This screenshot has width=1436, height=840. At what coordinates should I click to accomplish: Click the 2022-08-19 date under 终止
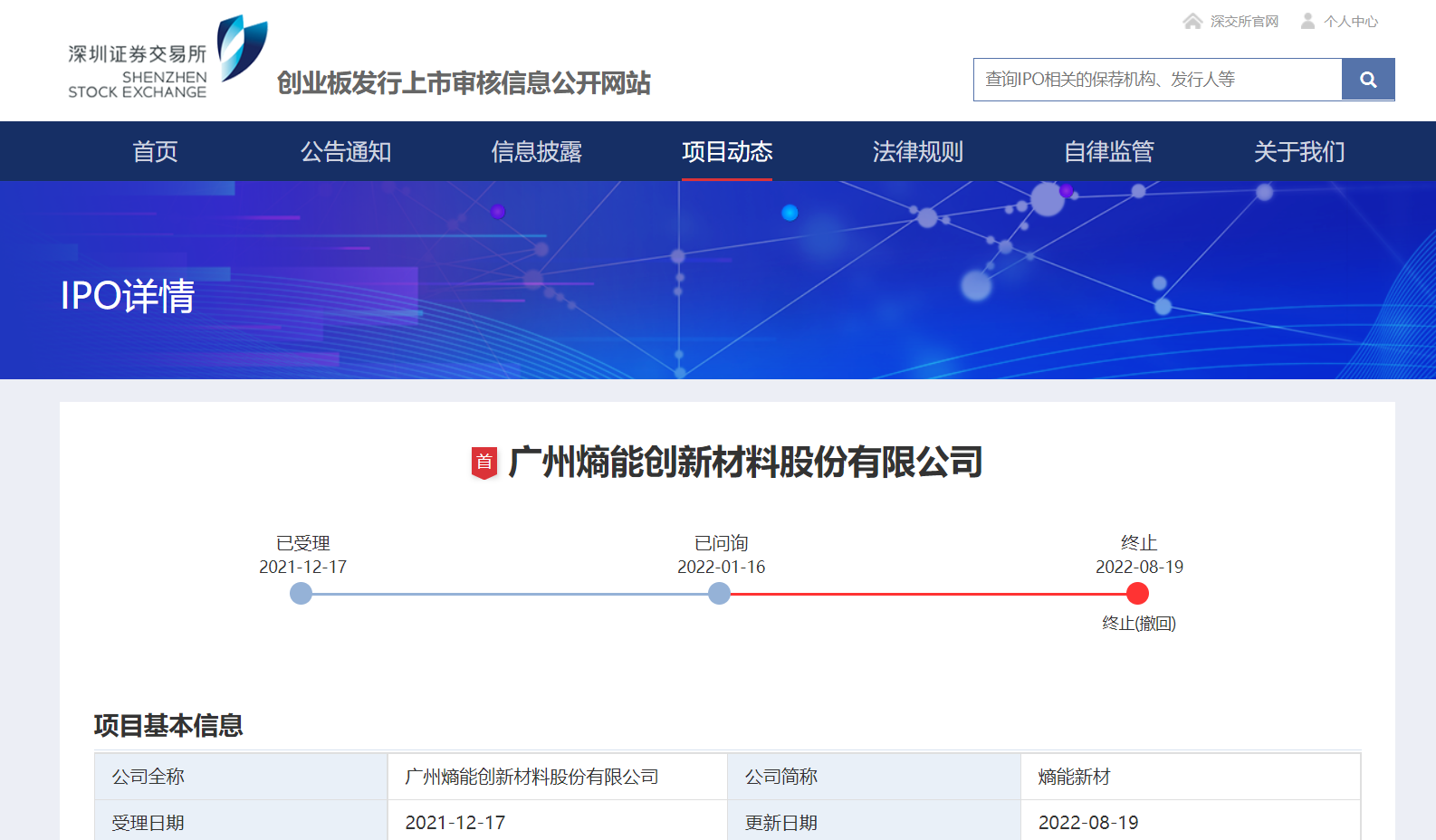click(x=1139, y=567)
